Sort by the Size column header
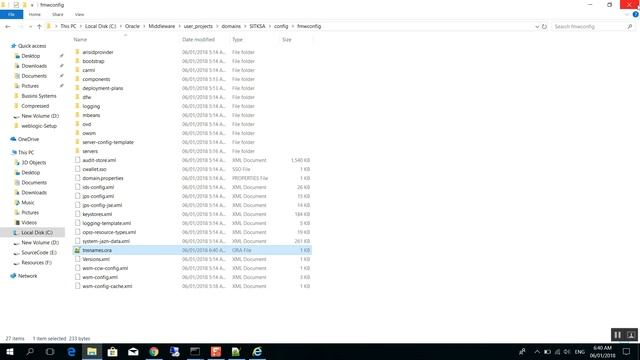 (x=287, y=40)
